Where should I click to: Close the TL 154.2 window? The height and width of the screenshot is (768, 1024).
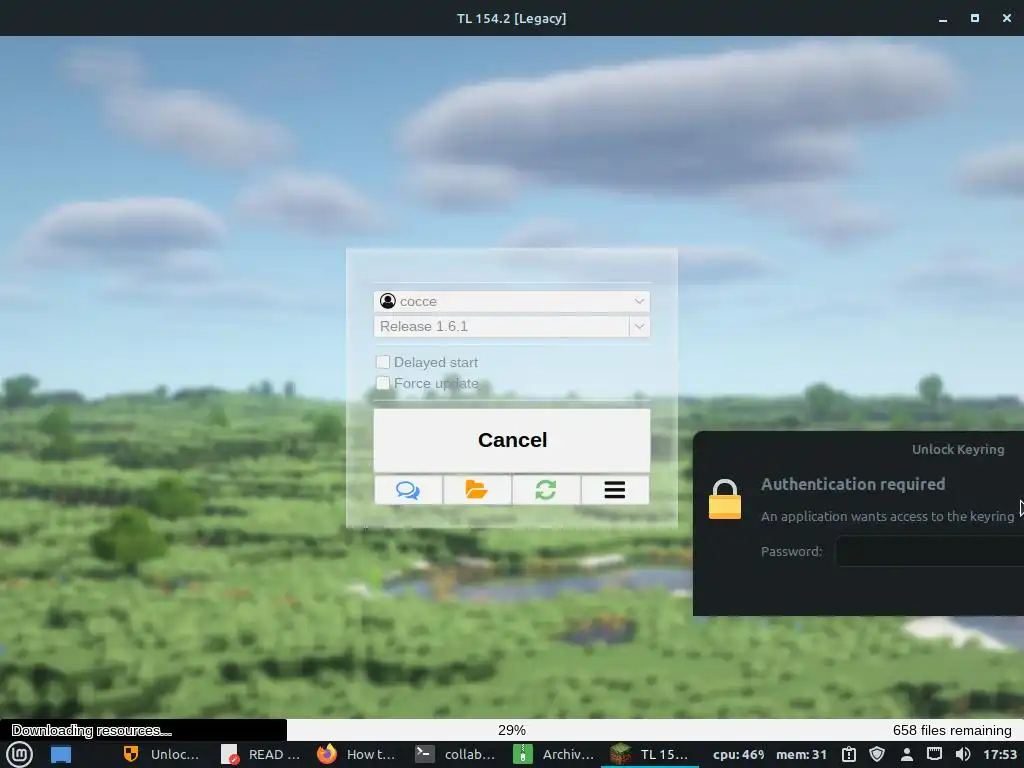coord(1006,18)
